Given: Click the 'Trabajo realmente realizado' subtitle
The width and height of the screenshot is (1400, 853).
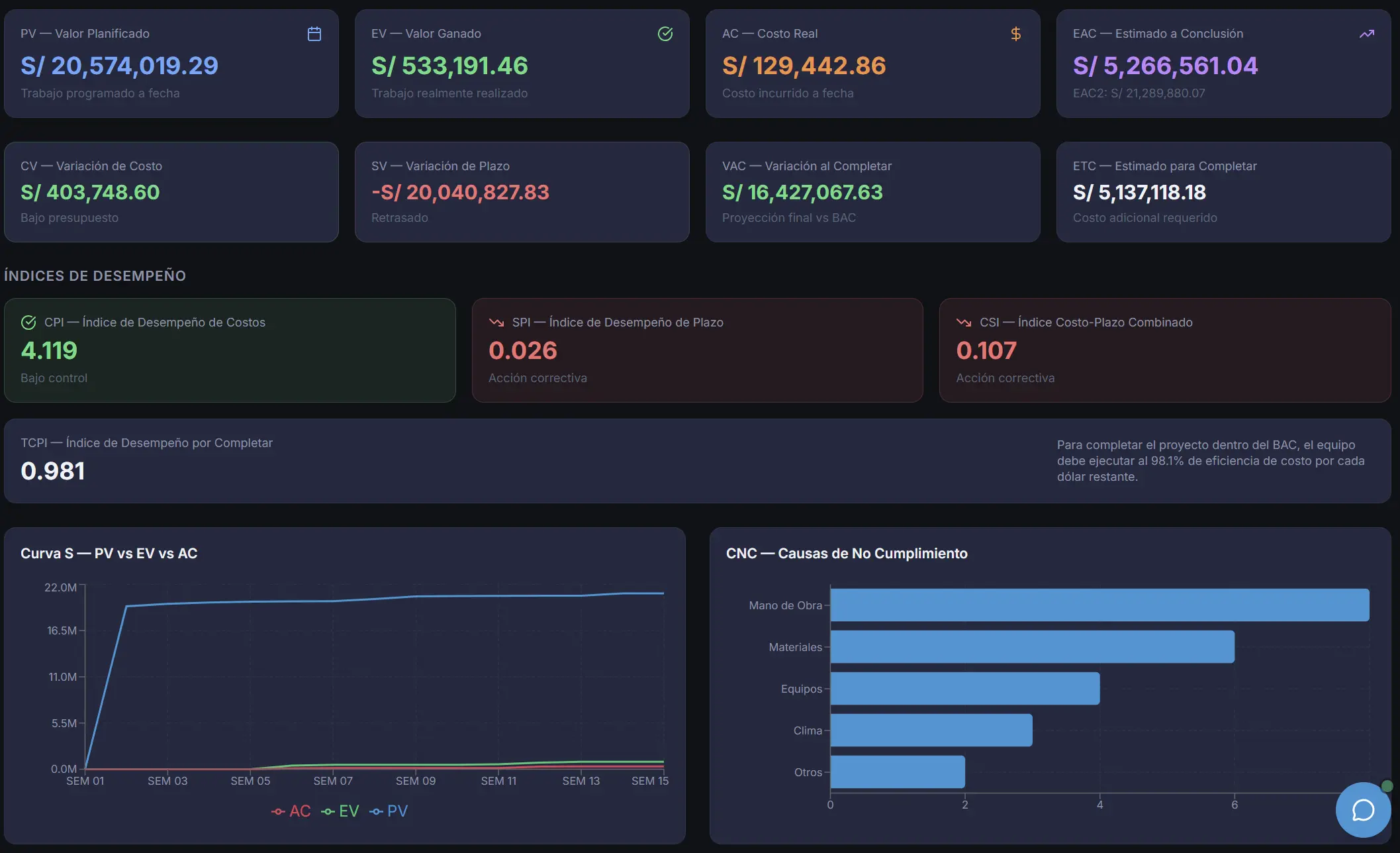Looking at the screenshot, I should coord(449,93).
